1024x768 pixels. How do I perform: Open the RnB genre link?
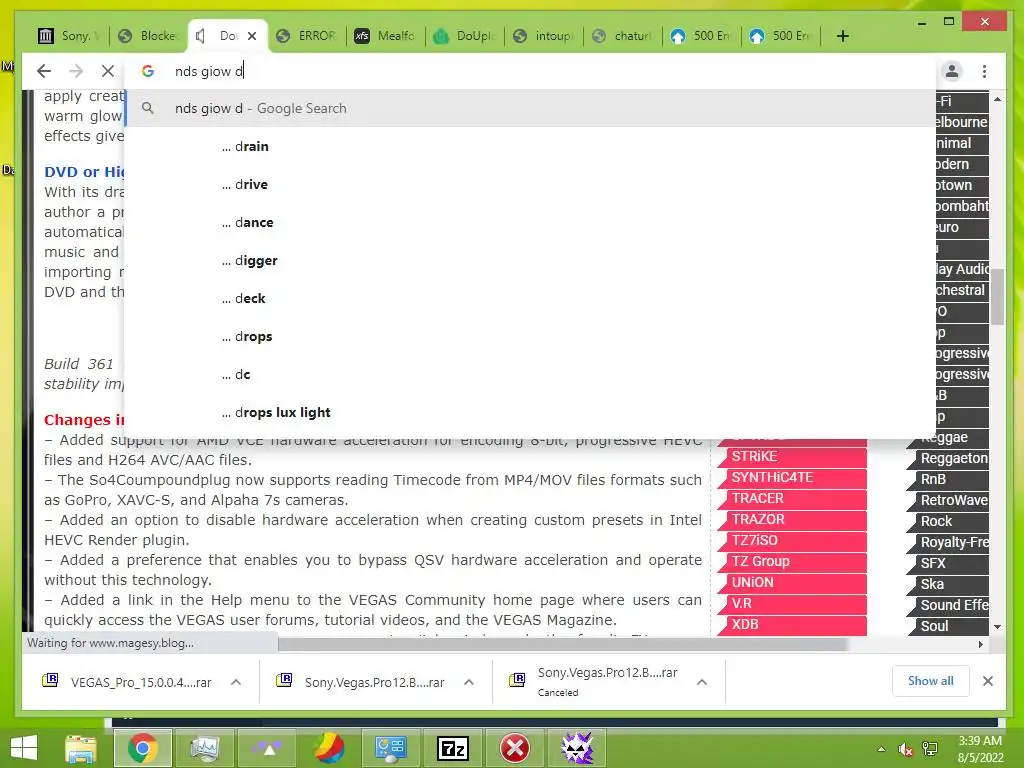948,479
